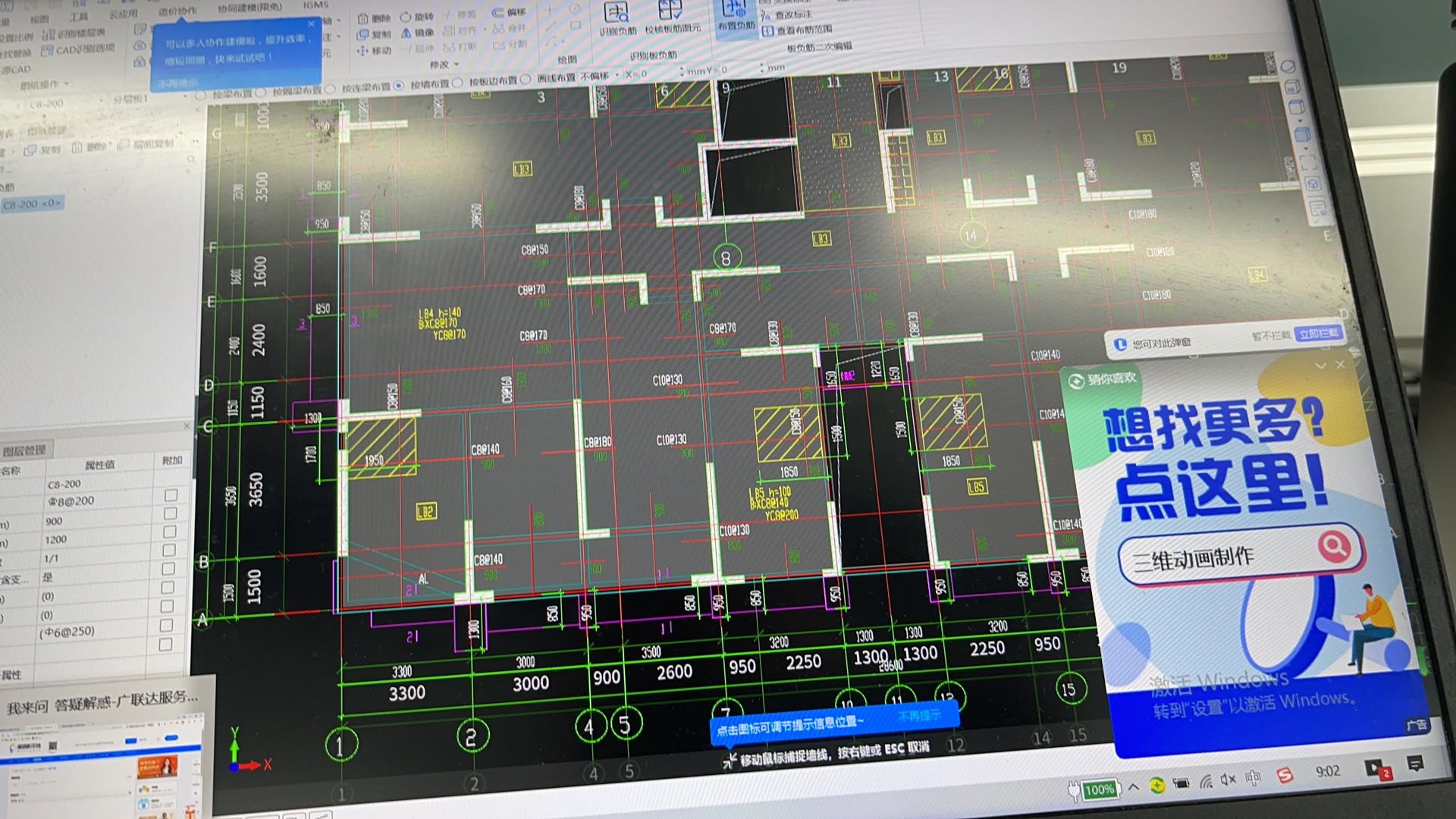Image resolution: width=1456 pixels, height=819 pixels.
Task: Open the 不偏移 offset dropdown
Action: tap(601, 76)
